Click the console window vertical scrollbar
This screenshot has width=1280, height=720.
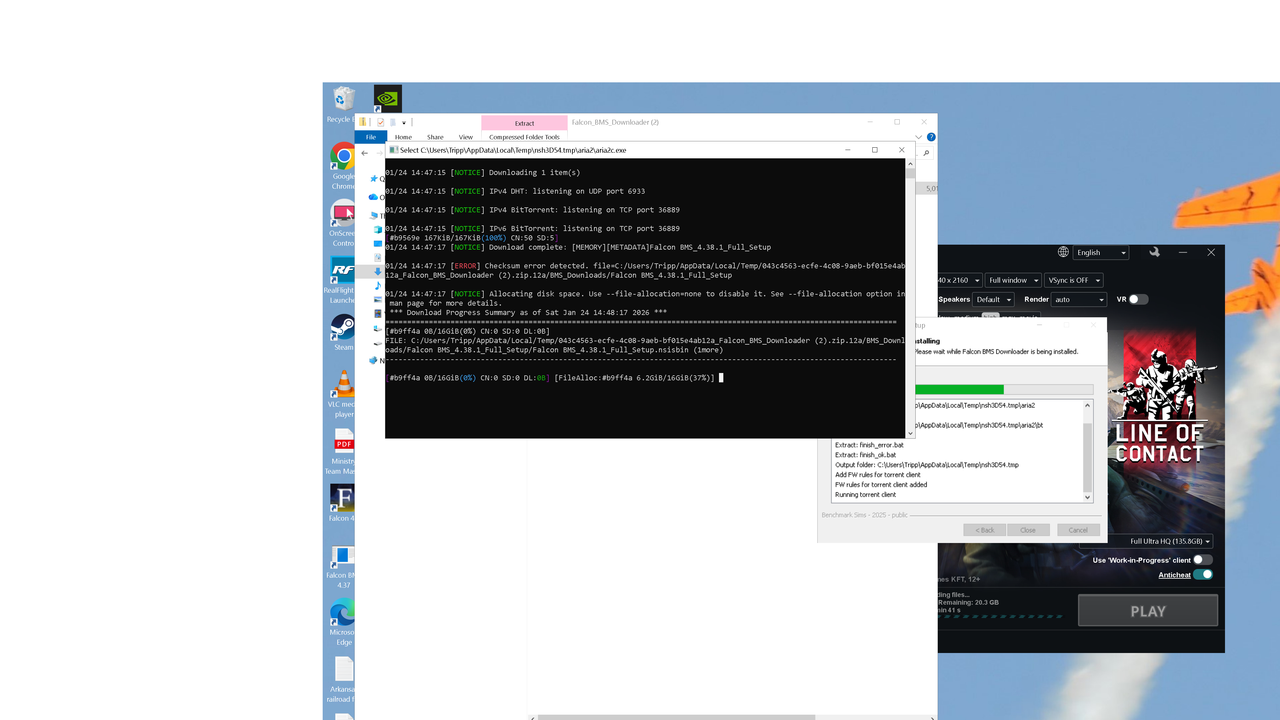(910, 298)
